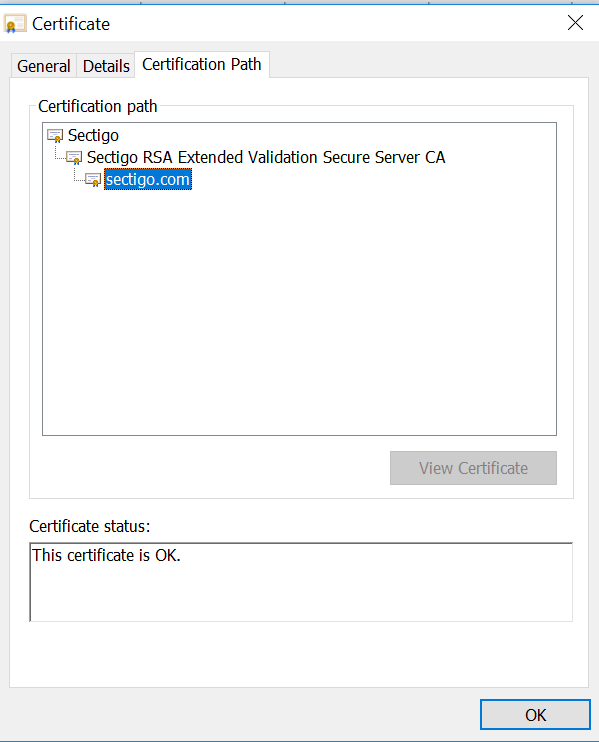Click the sectigo.com leaf certificate icon

tap(93, 179)
